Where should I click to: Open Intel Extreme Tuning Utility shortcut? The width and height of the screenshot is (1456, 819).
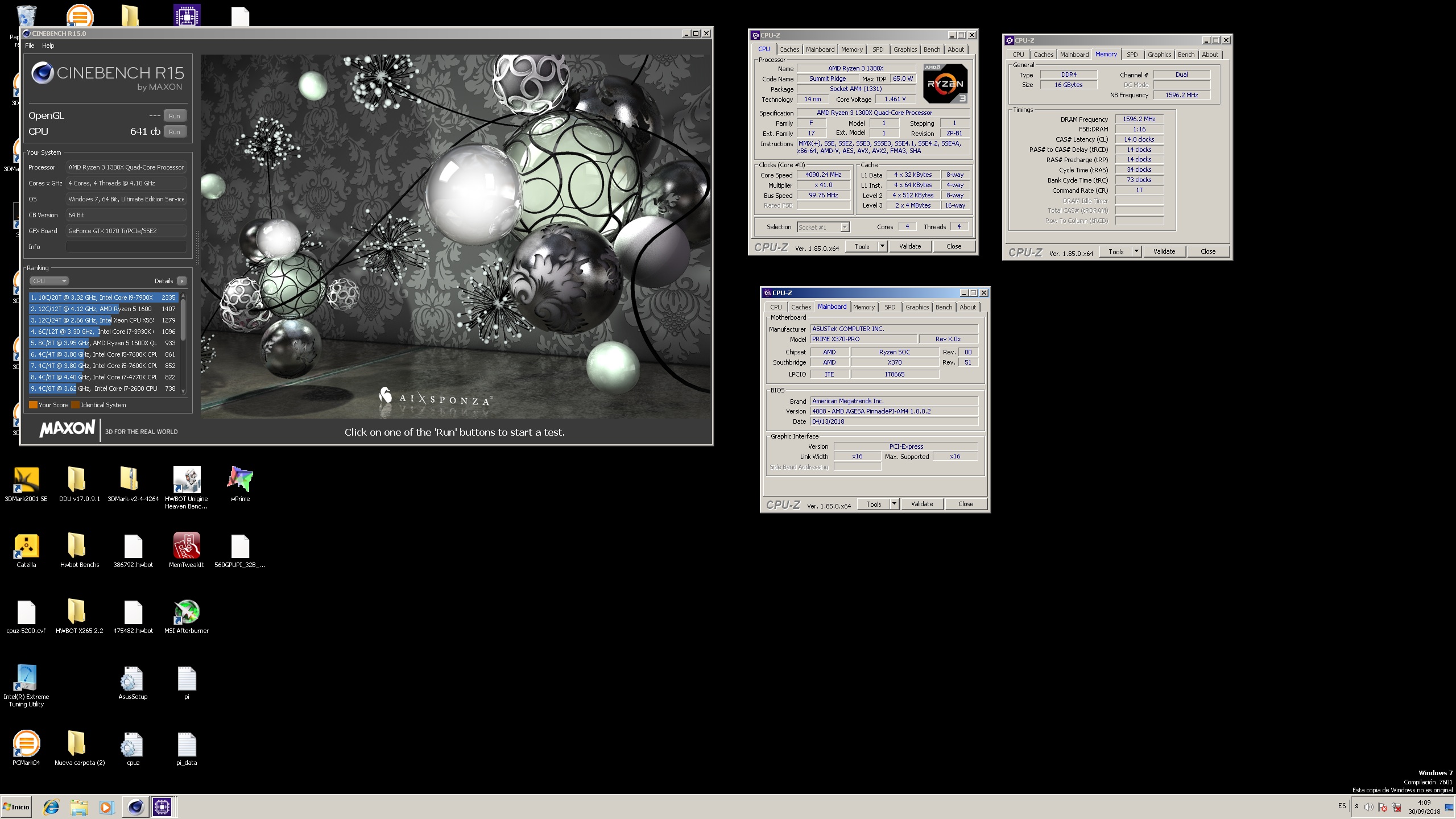26,685
